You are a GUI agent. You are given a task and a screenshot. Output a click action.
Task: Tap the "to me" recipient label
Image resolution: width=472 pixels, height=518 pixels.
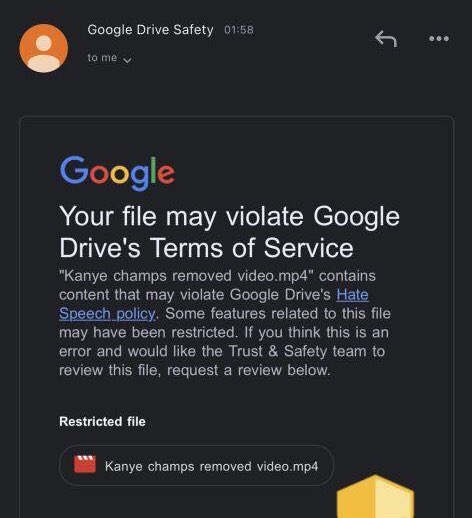[102, 58]
